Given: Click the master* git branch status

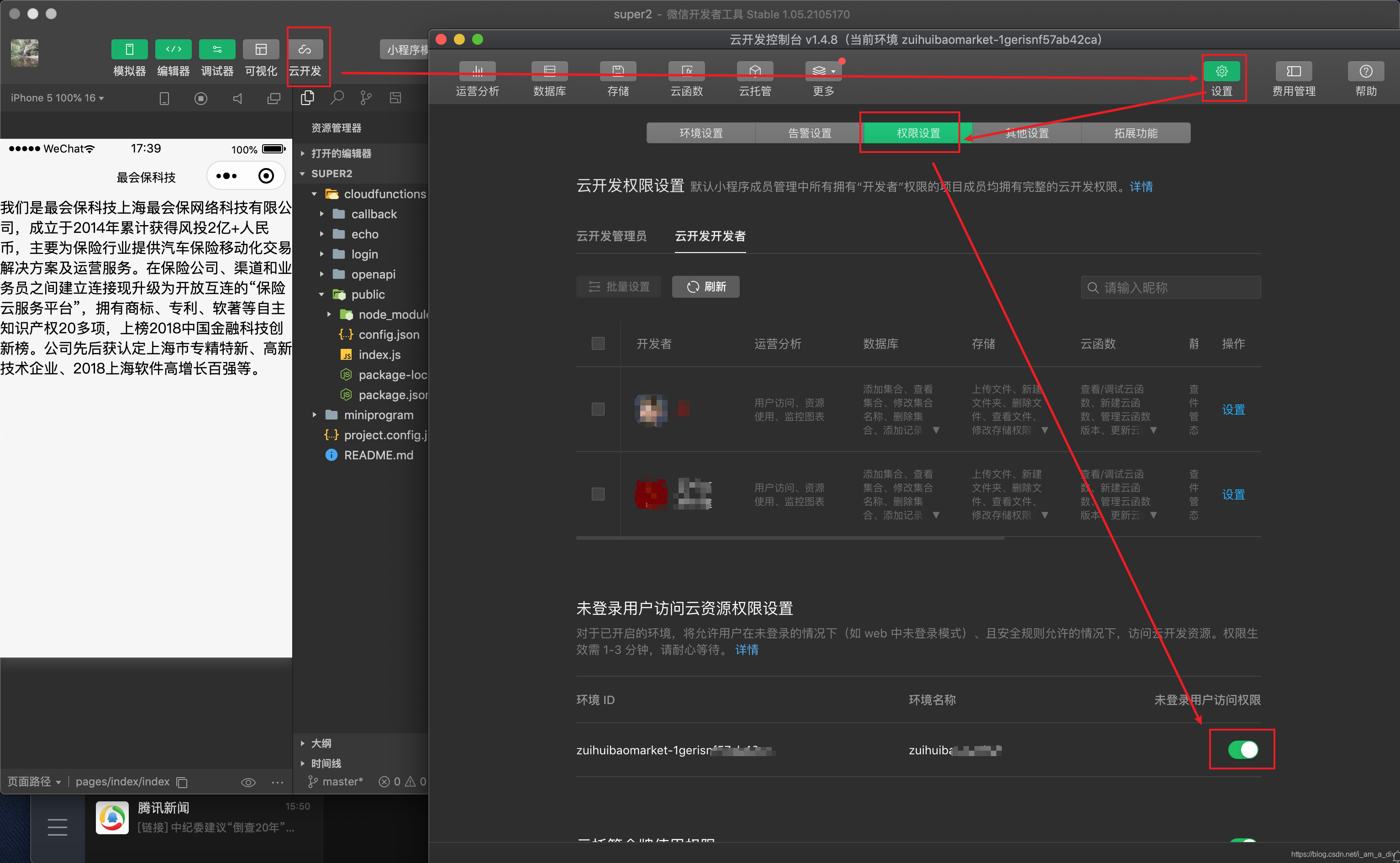Looking at the screenshot, I should click(336, 781).
